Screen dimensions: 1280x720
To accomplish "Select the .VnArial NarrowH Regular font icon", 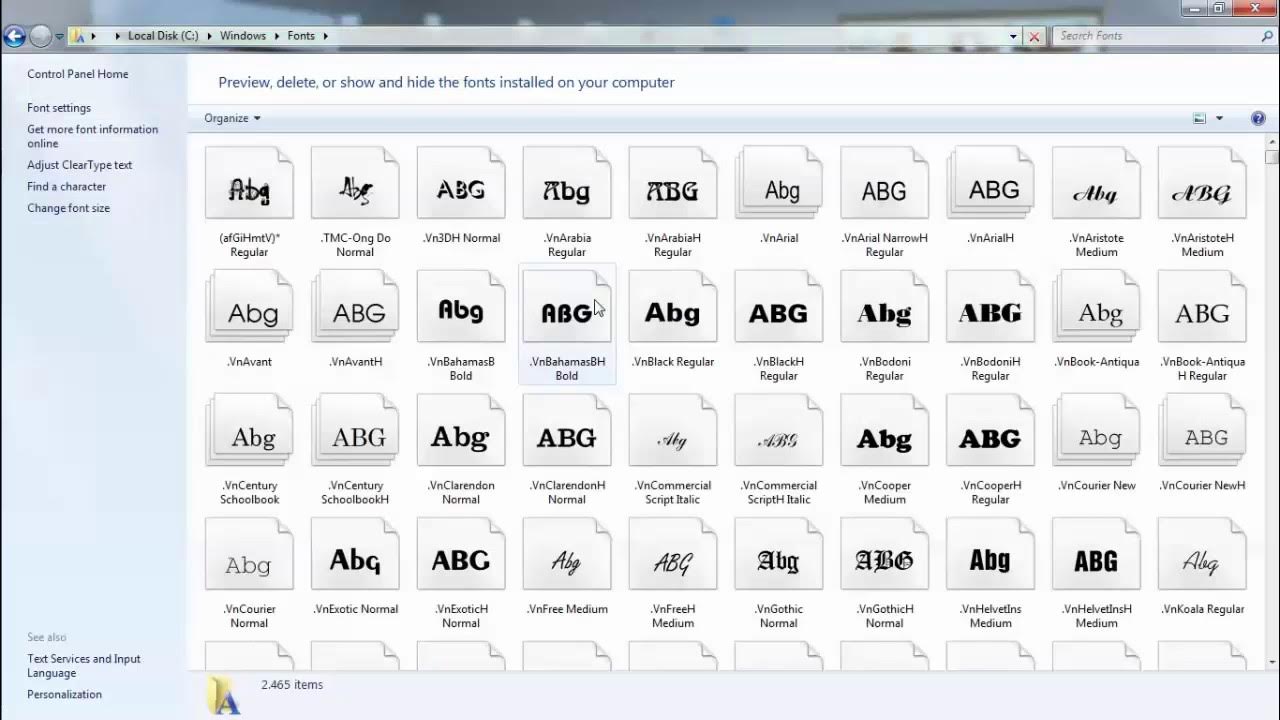I will [x=885, y=183].
